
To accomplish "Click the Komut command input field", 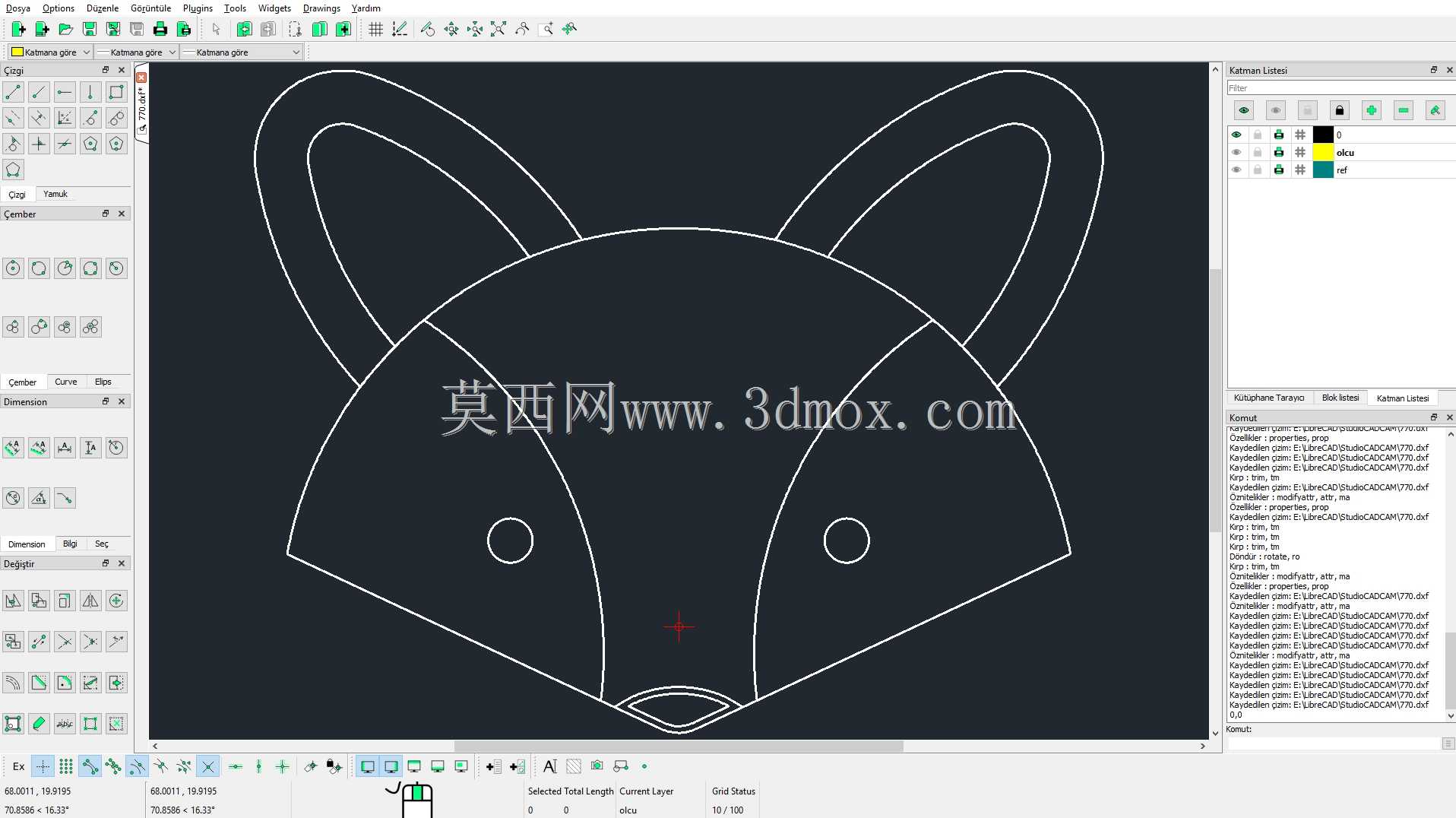I will (1334, 743).
